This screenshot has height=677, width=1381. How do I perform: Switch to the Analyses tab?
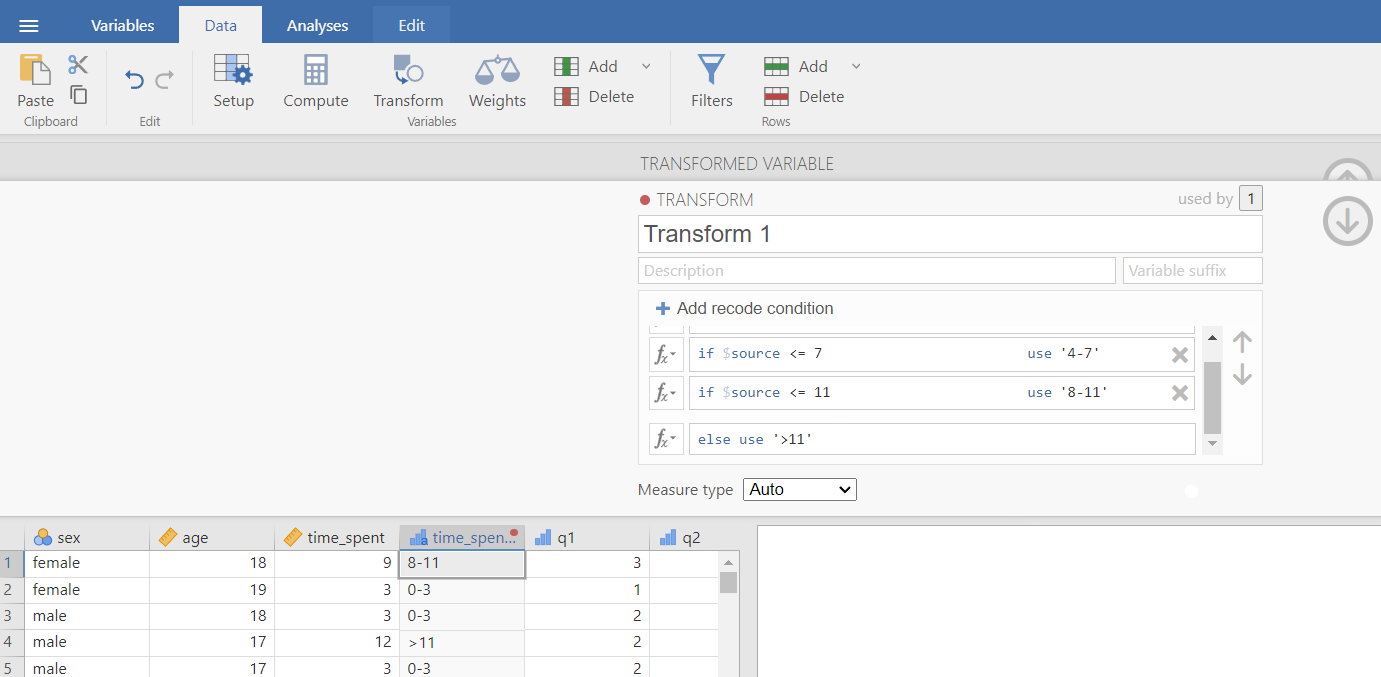coord(317,26)
